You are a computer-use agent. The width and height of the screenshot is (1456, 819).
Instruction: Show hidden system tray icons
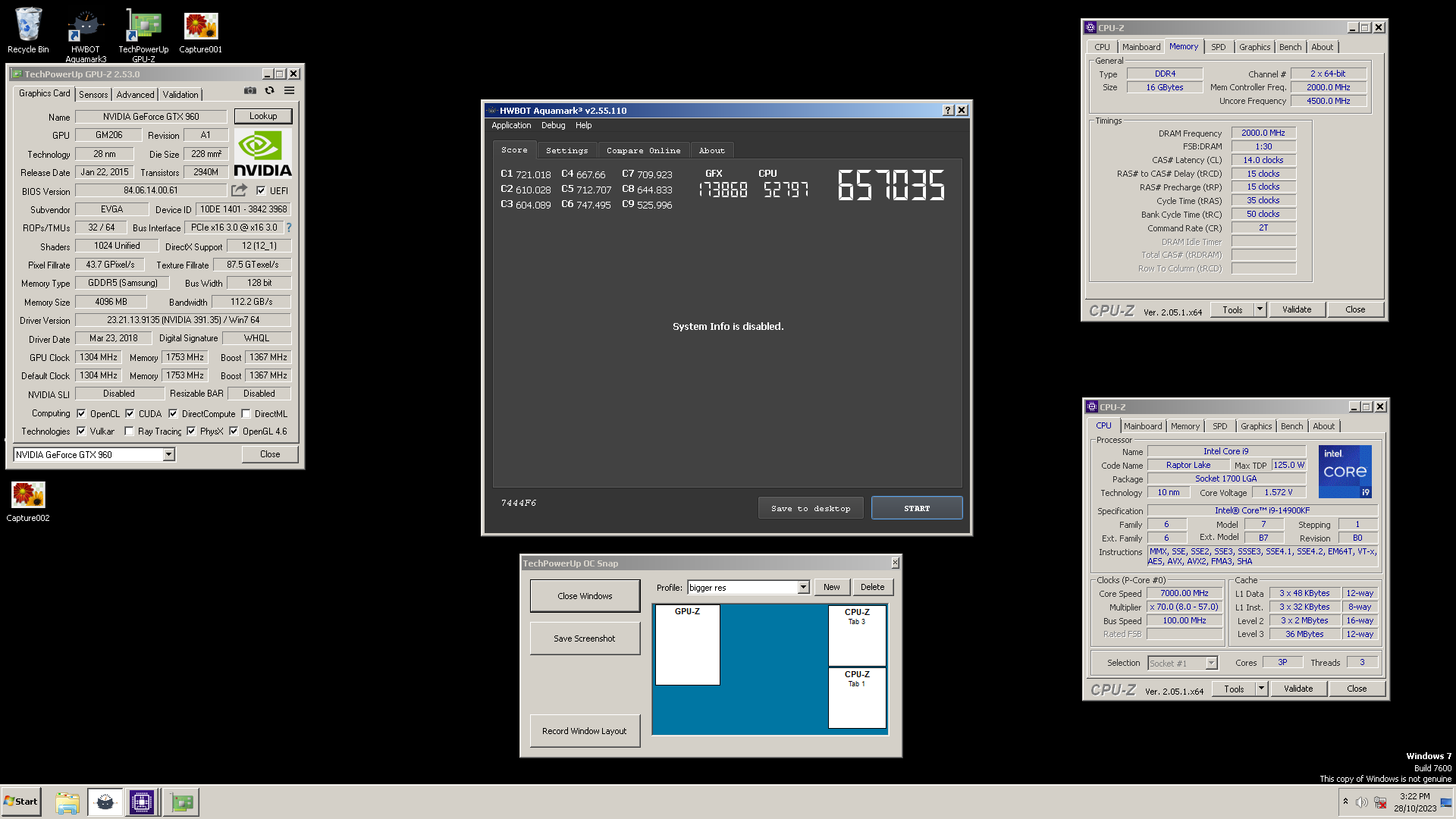pyautogui.click(x=1345, y=802)
